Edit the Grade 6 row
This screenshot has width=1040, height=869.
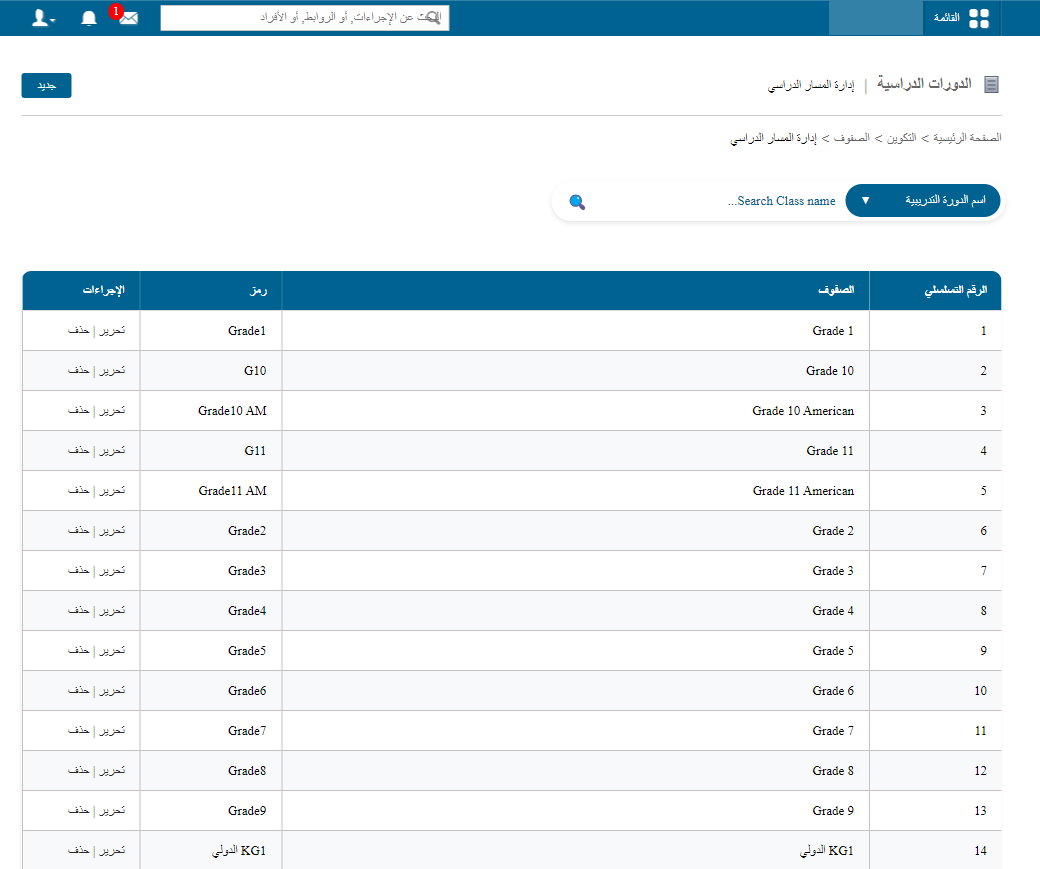pyautogui.click(x=112, y=691)
